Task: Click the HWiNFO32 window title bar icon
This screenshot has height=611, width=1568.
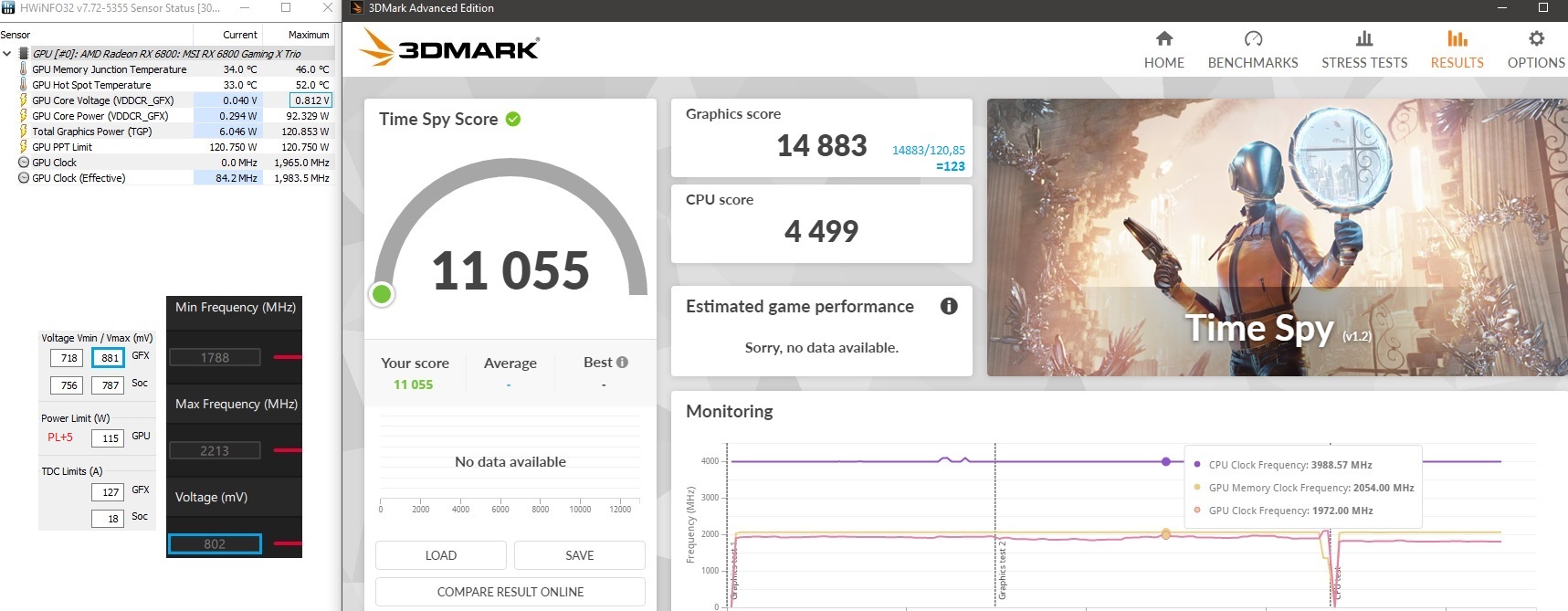Action: (8, 7)
